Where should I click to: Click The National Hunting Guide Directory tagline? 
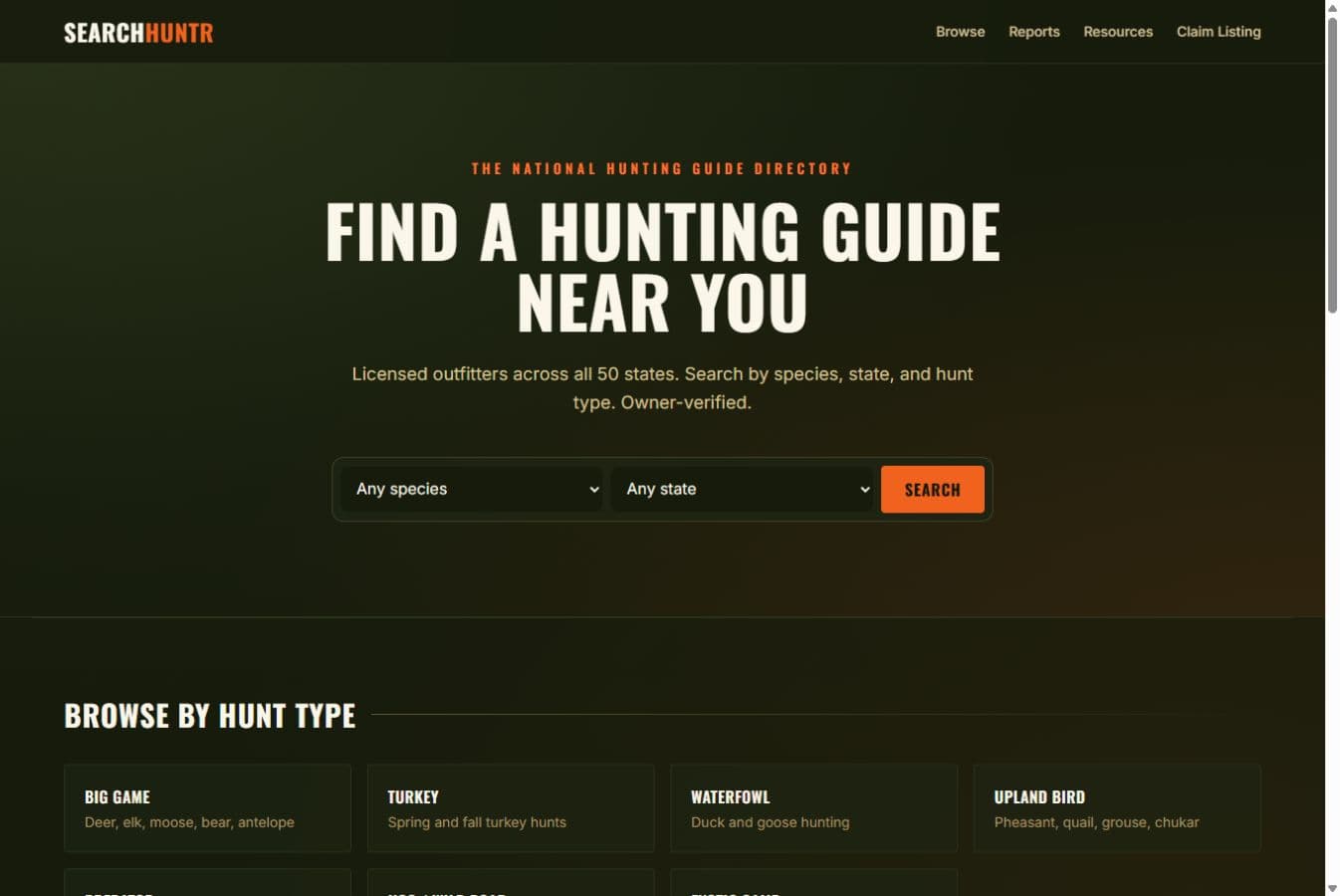click(662, 168)
